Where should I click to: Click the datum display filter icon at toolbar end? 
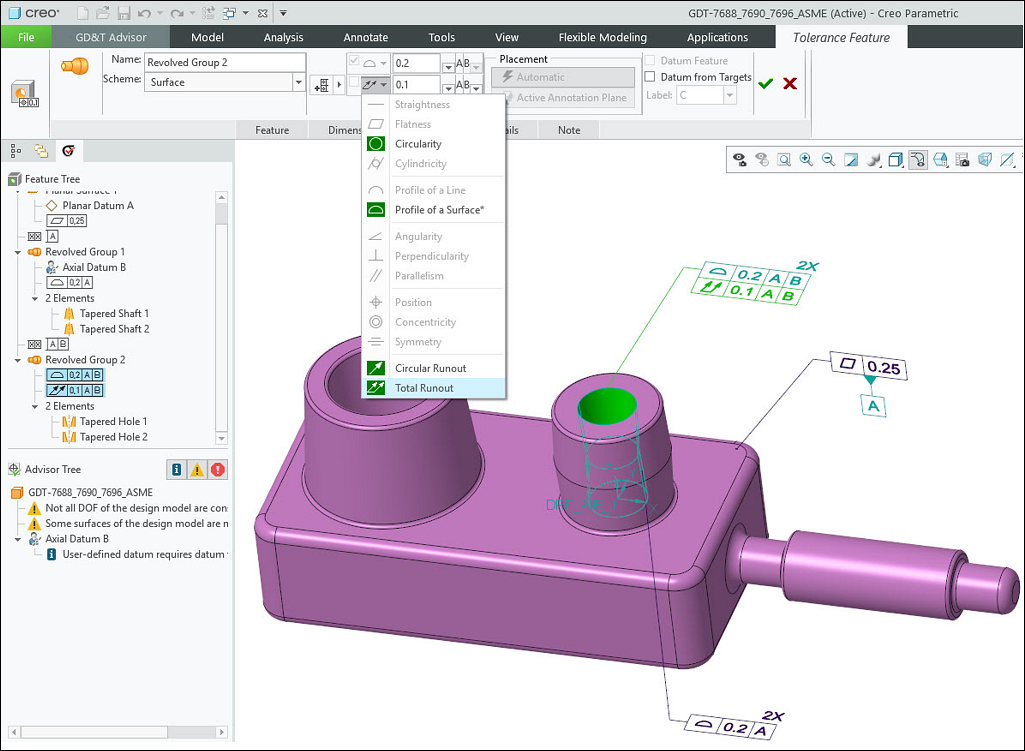click(1007, 159)
